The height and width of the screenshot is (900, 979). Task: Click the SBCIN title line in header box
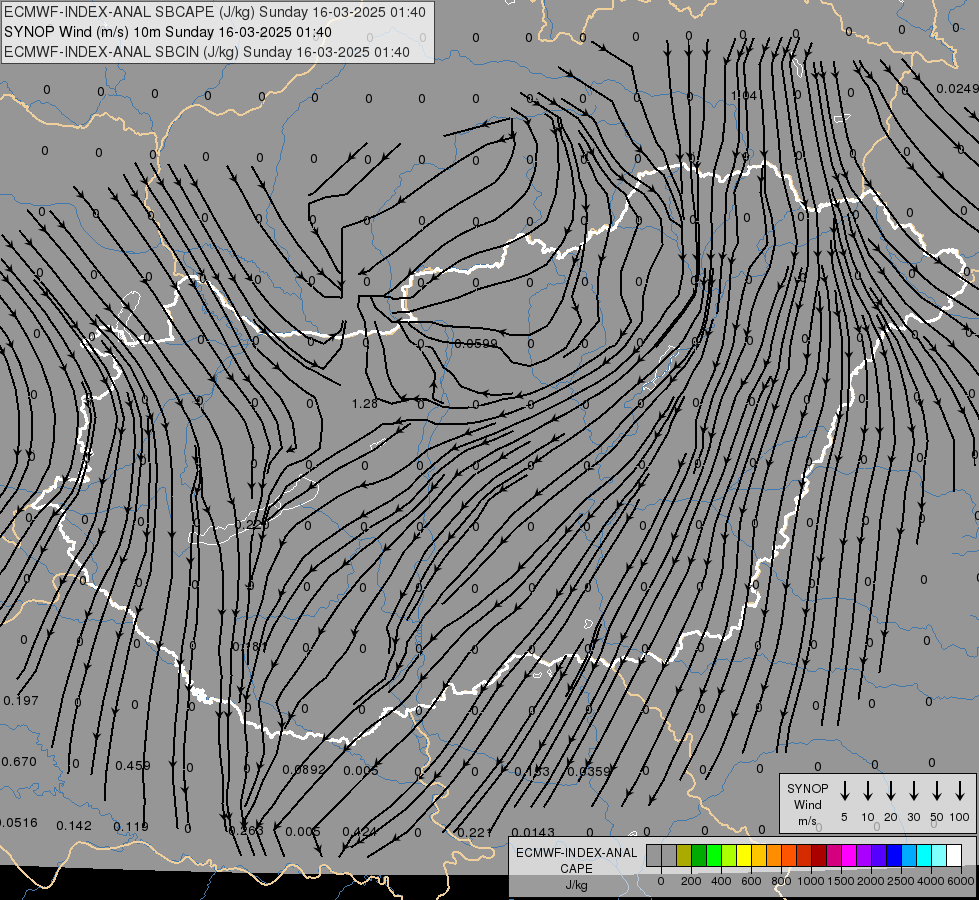207,52
